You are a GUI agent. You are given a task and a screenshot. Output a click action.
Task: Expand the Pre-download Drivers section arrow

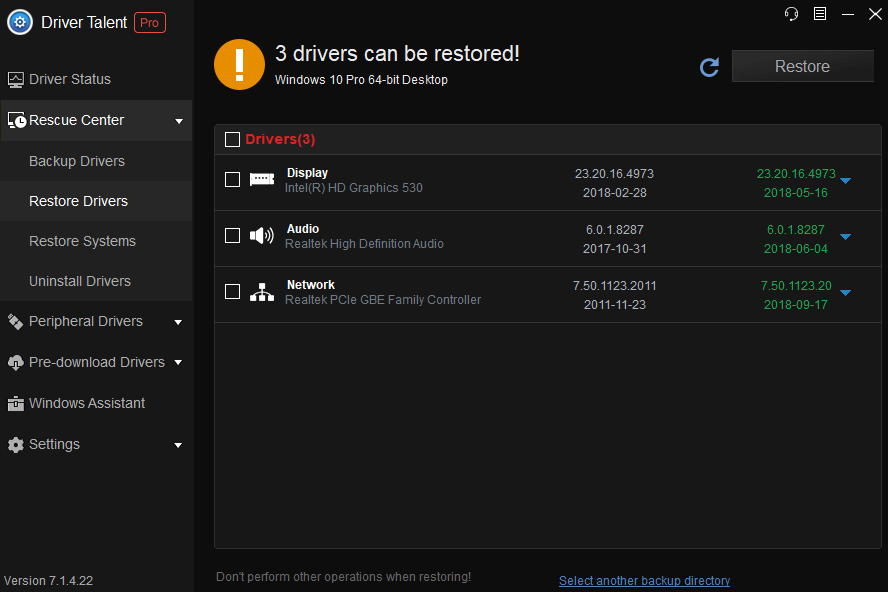(178, 363)
